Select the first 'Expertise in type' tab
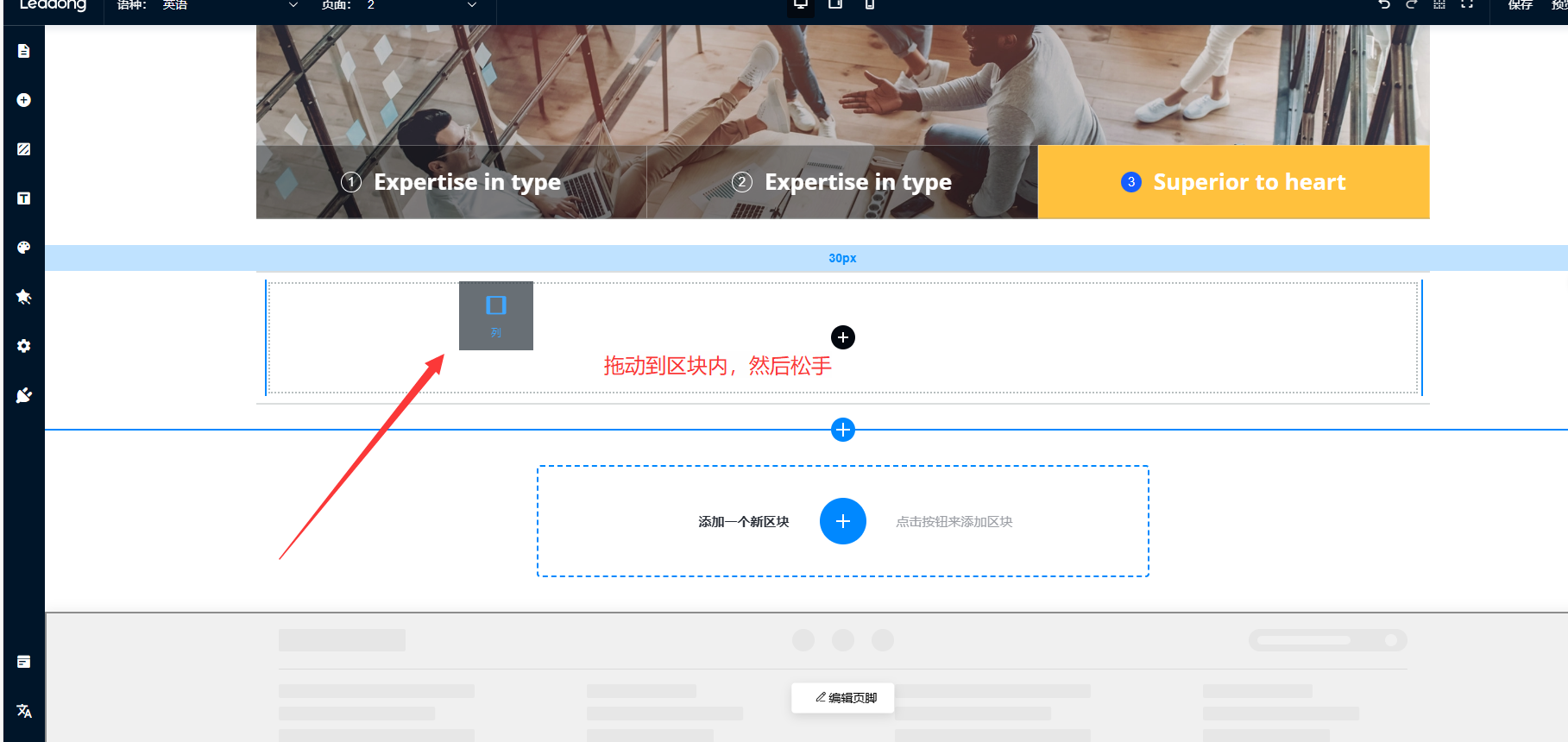1568x742 pixels. (x=451, y=182)
